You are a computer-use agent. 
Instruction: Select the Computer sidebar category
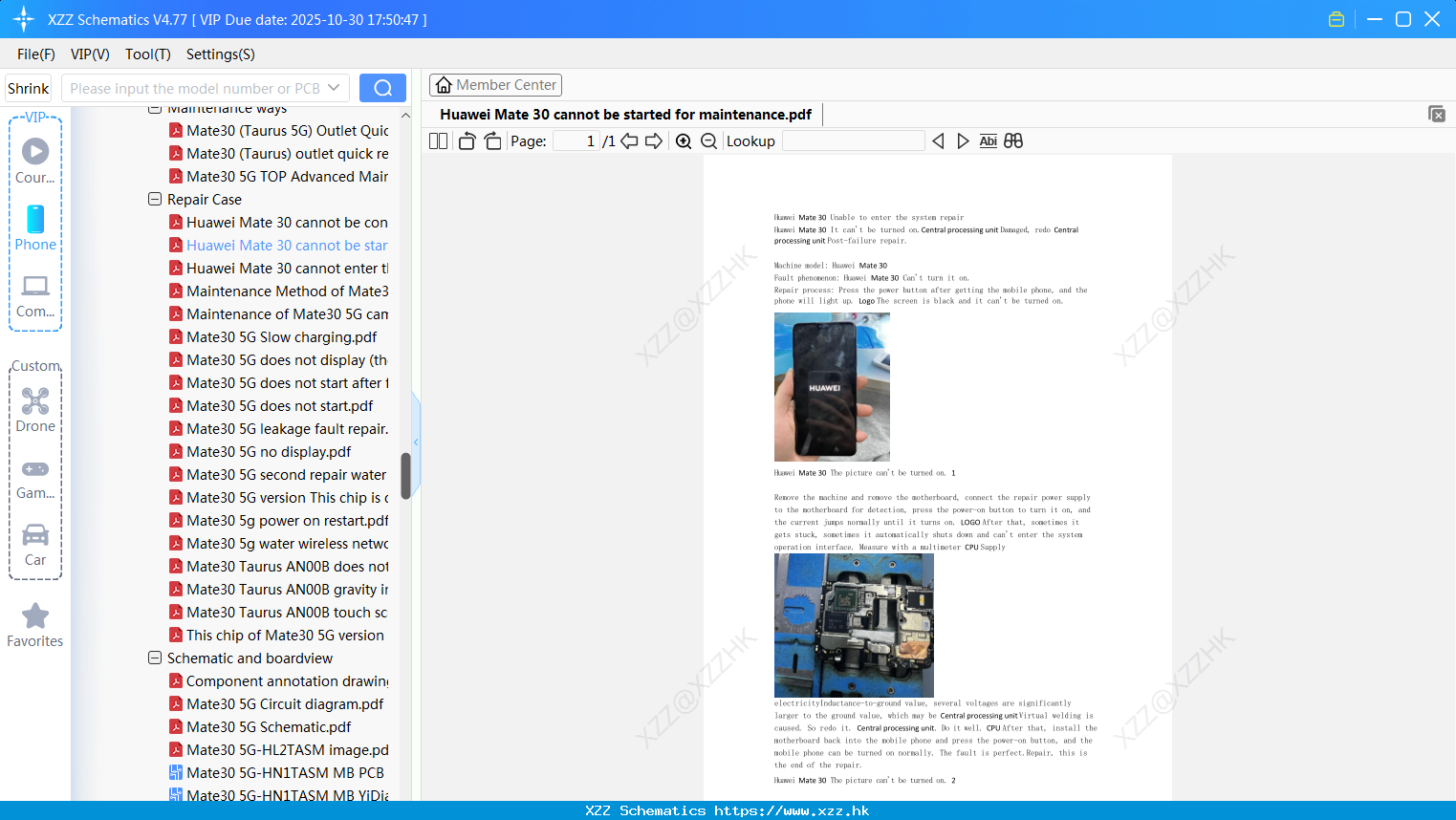click(x=35, y=295)
